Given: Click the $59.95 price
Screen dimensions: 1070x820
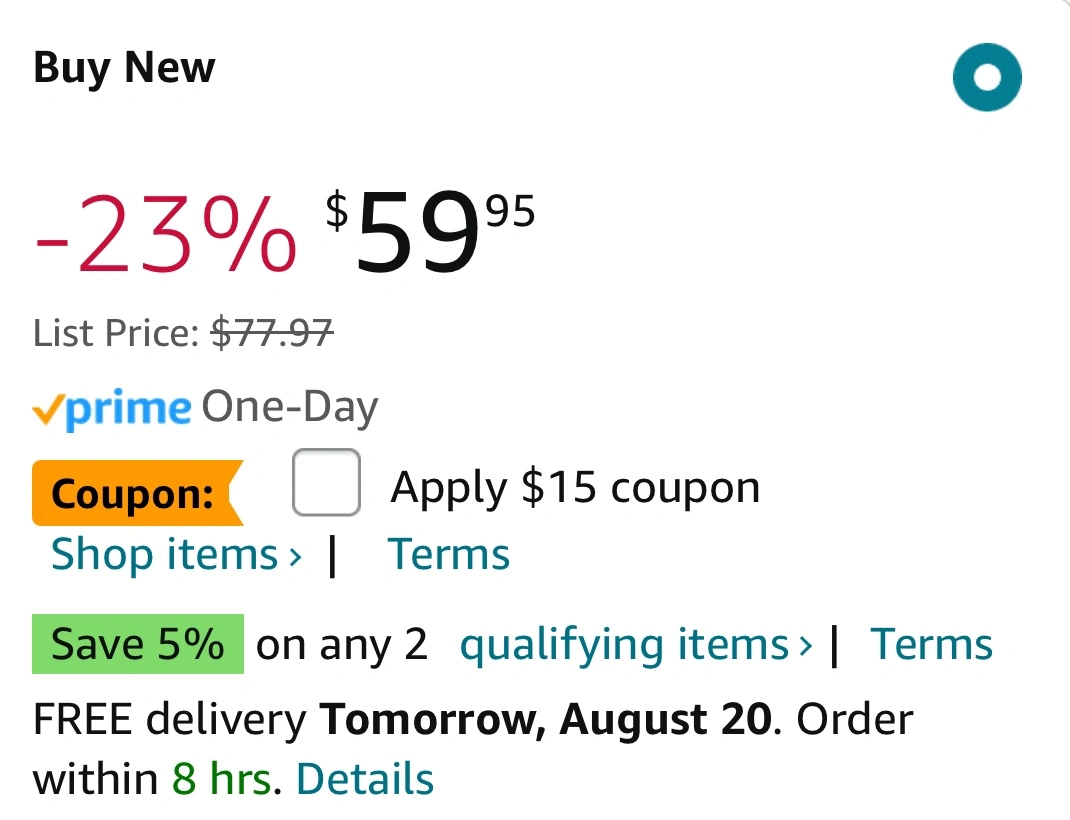Looking at the screenshot, I should click(x=430, y=233).
